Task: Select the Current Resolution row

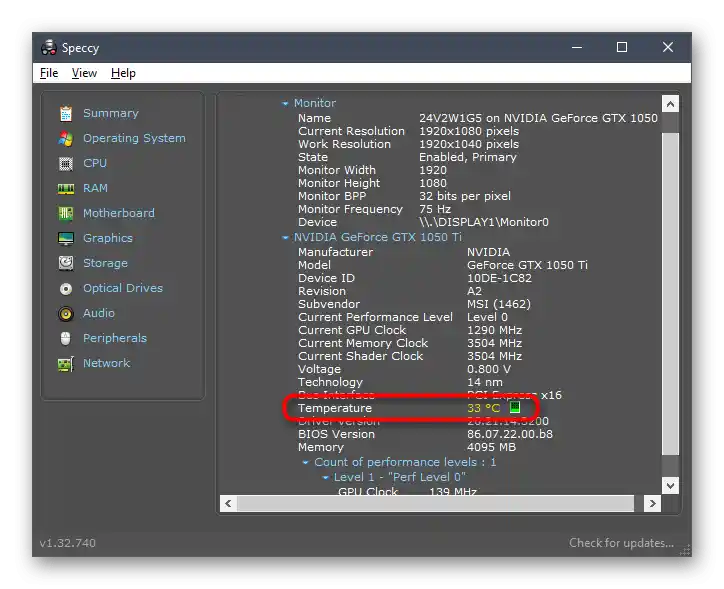Action: (409, 131)
